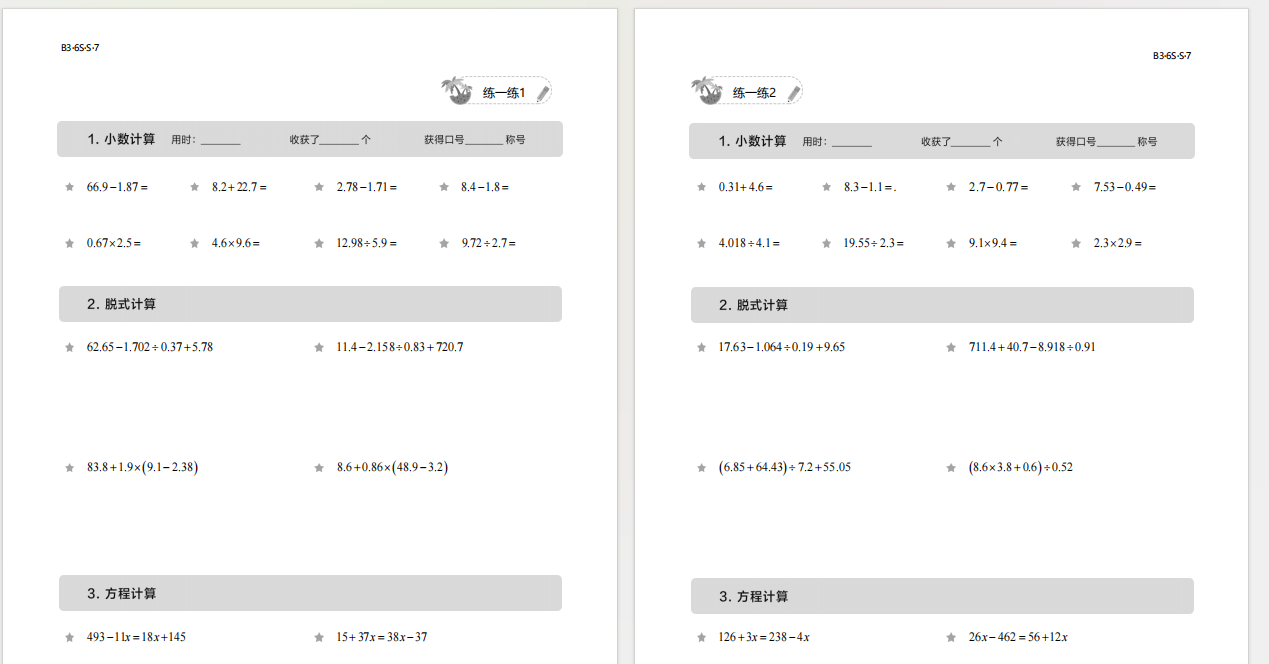The image size is (1269, 664).
Task: Click the right page's 3. 方程计算 header
Action: coord(753,597)
